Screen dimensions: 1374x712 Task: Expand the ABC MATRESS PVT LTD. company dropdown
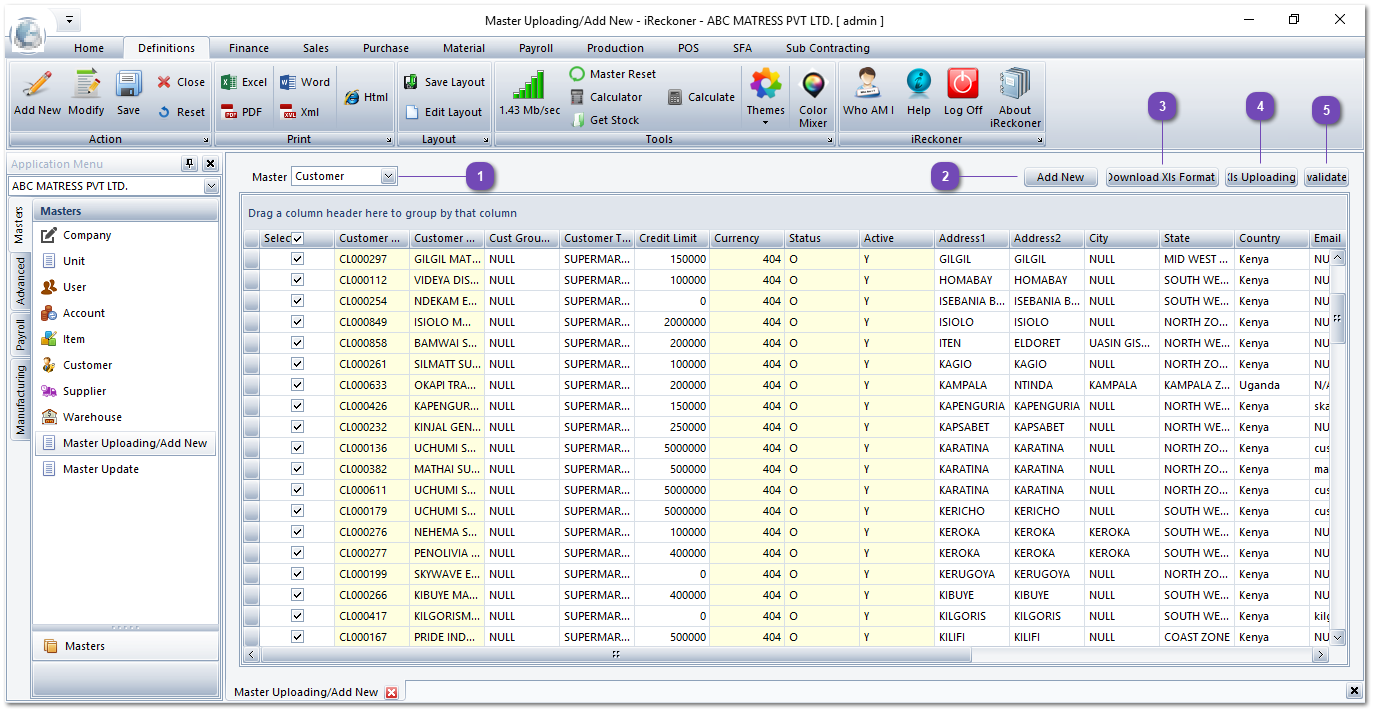[211, 187]
